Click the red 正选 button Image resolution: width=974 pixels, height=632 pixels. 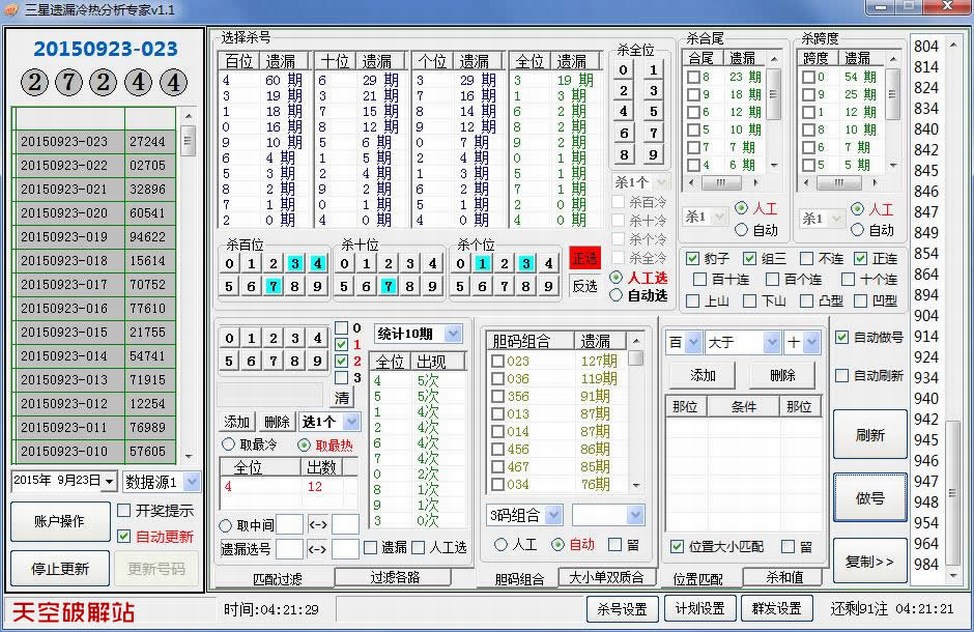pos(584,258)
